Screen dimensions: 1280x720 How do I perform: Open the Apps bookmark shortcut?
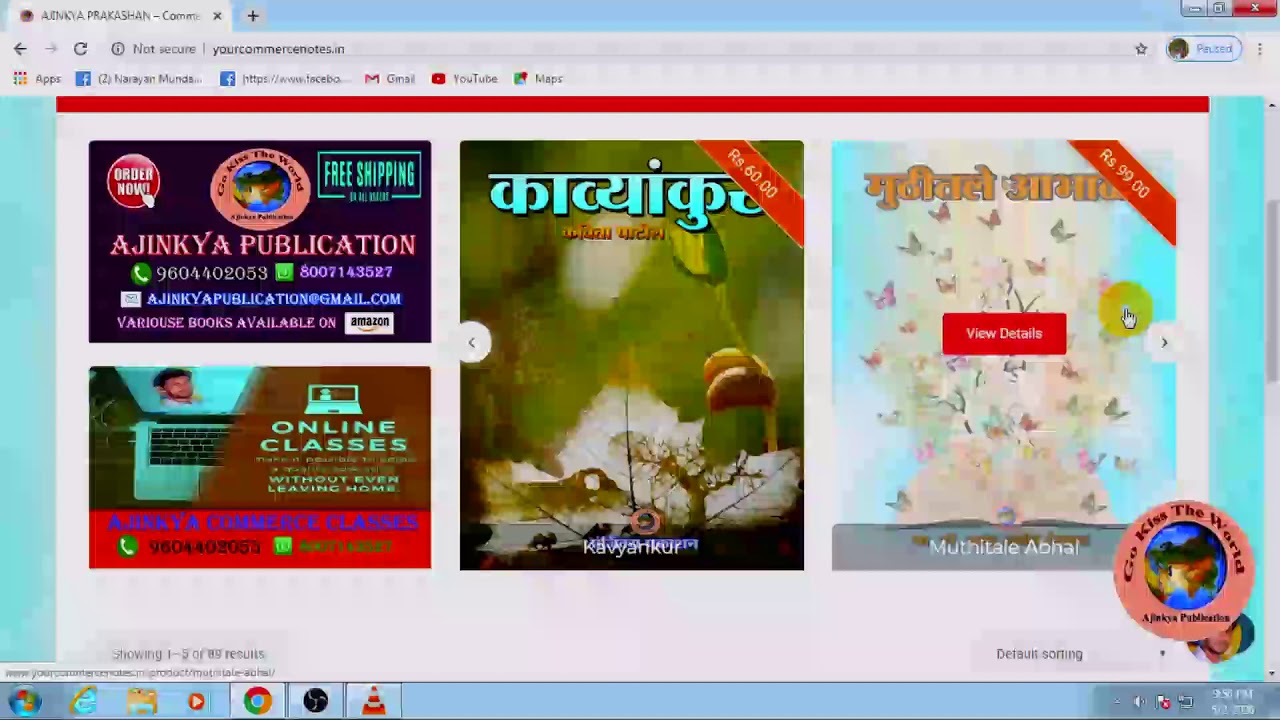point(37,78)
